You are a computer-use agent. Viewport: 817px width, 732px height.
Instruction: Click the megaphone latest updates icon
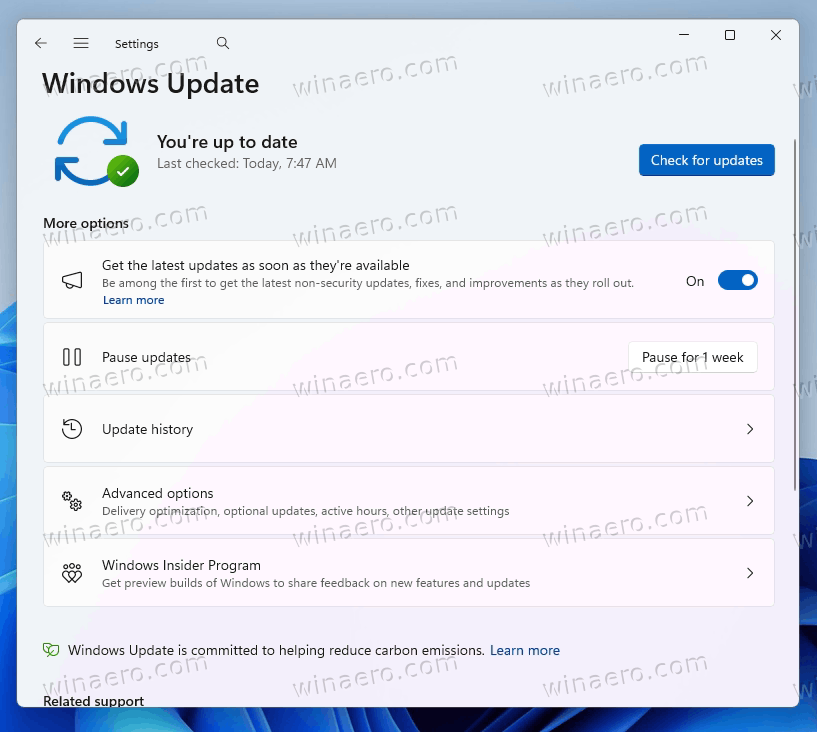tap(72, 281)
